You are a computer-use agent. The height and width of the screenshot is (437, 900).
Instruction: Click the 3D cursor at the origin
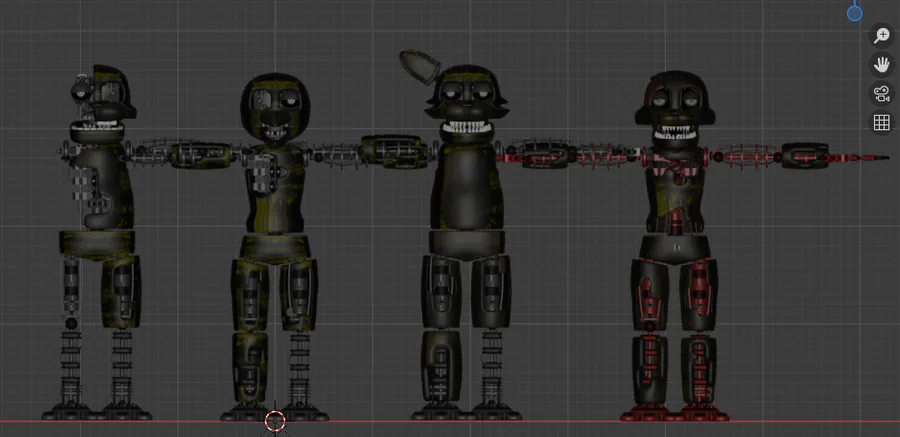275,421
